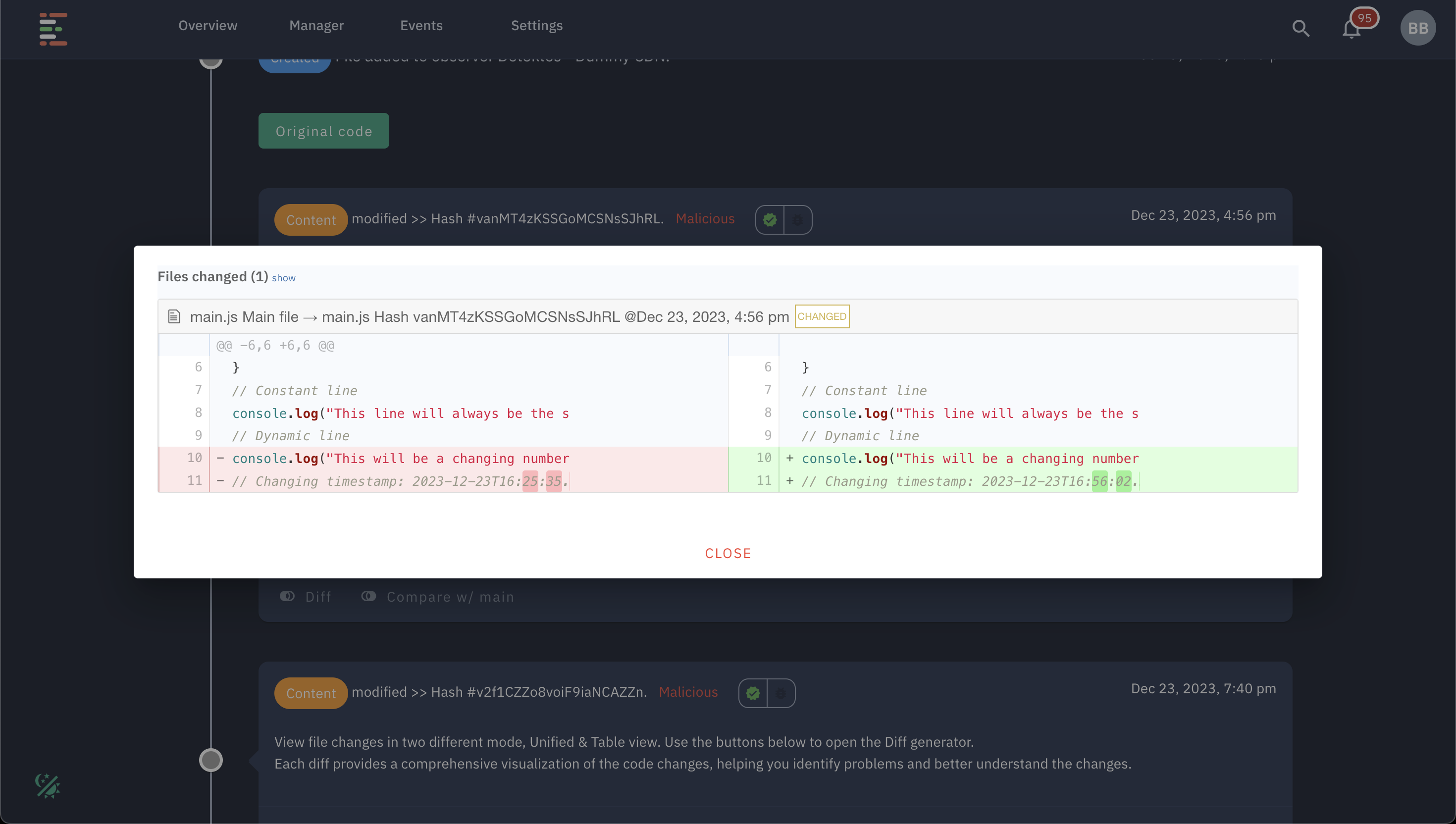Click the Compare w/ main icon

[369, 596]
